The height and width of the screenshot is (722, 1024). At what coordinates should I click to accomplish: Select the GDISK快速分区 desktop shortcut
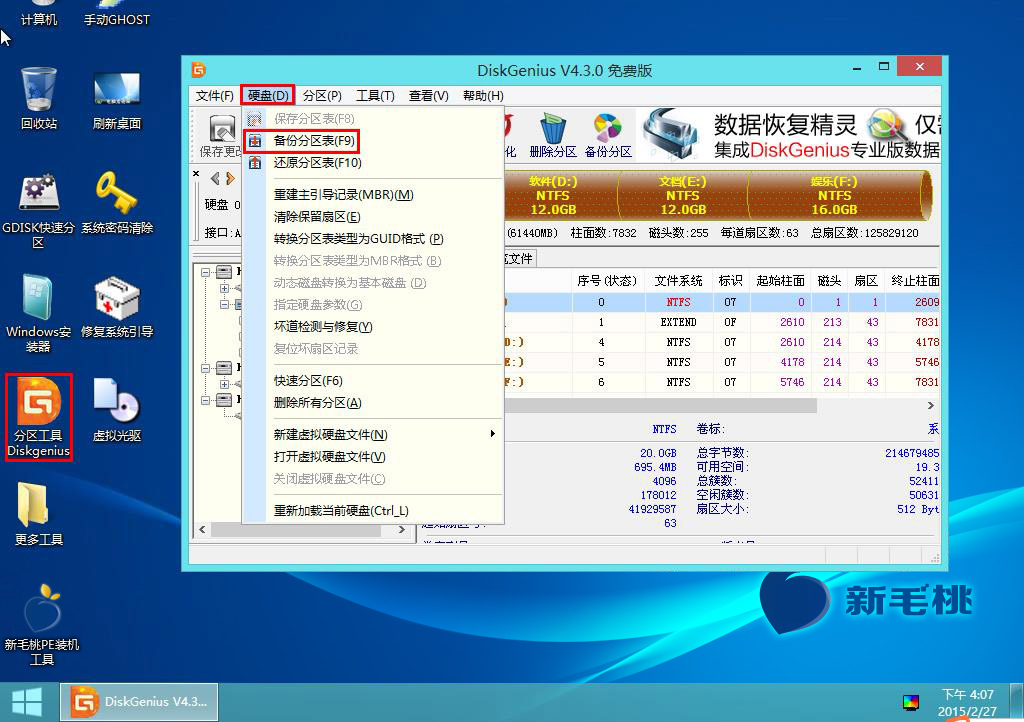tap(39, 210)
